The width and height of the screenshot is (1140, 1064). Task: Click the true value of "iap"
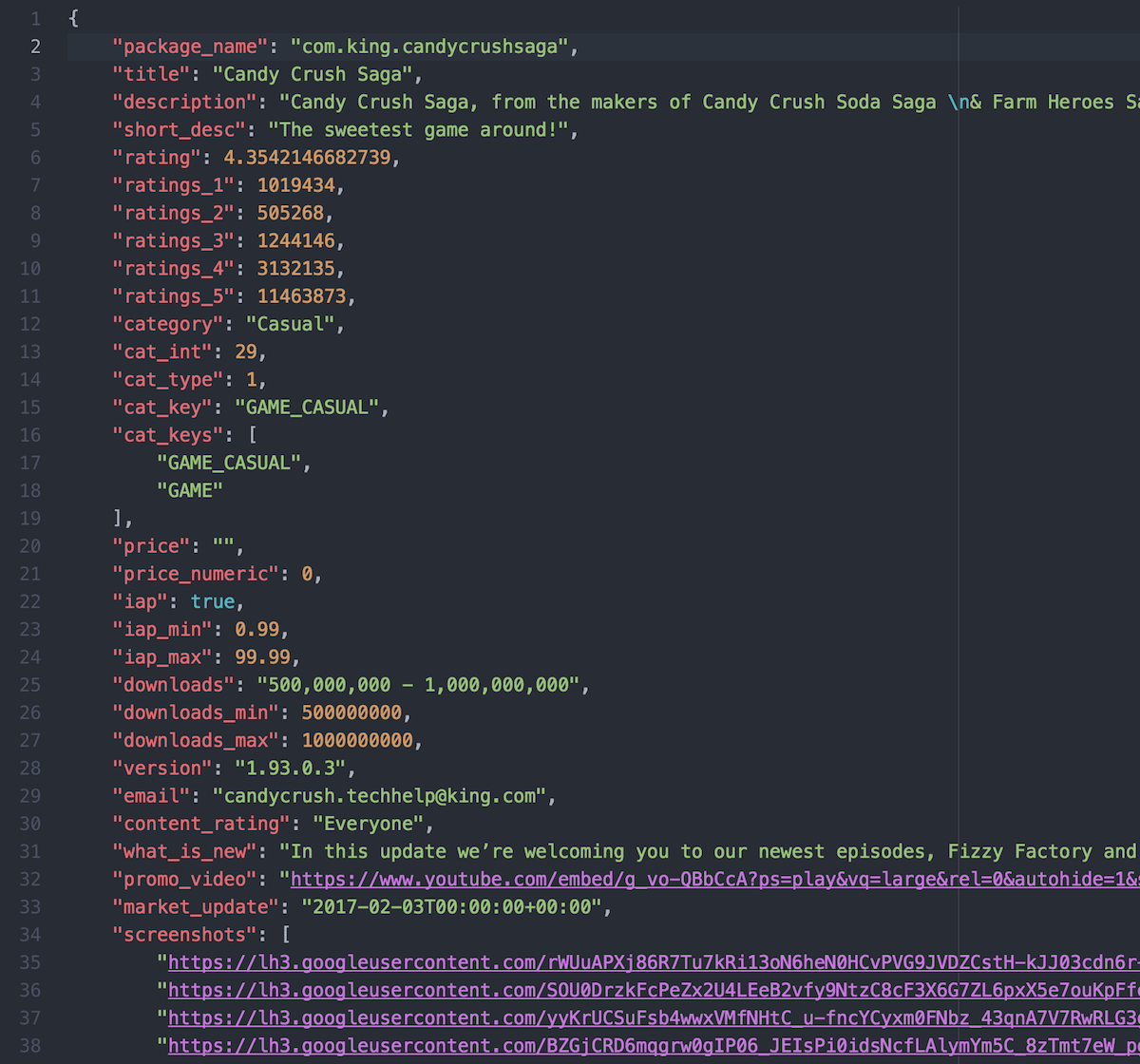tap(212, 601)
